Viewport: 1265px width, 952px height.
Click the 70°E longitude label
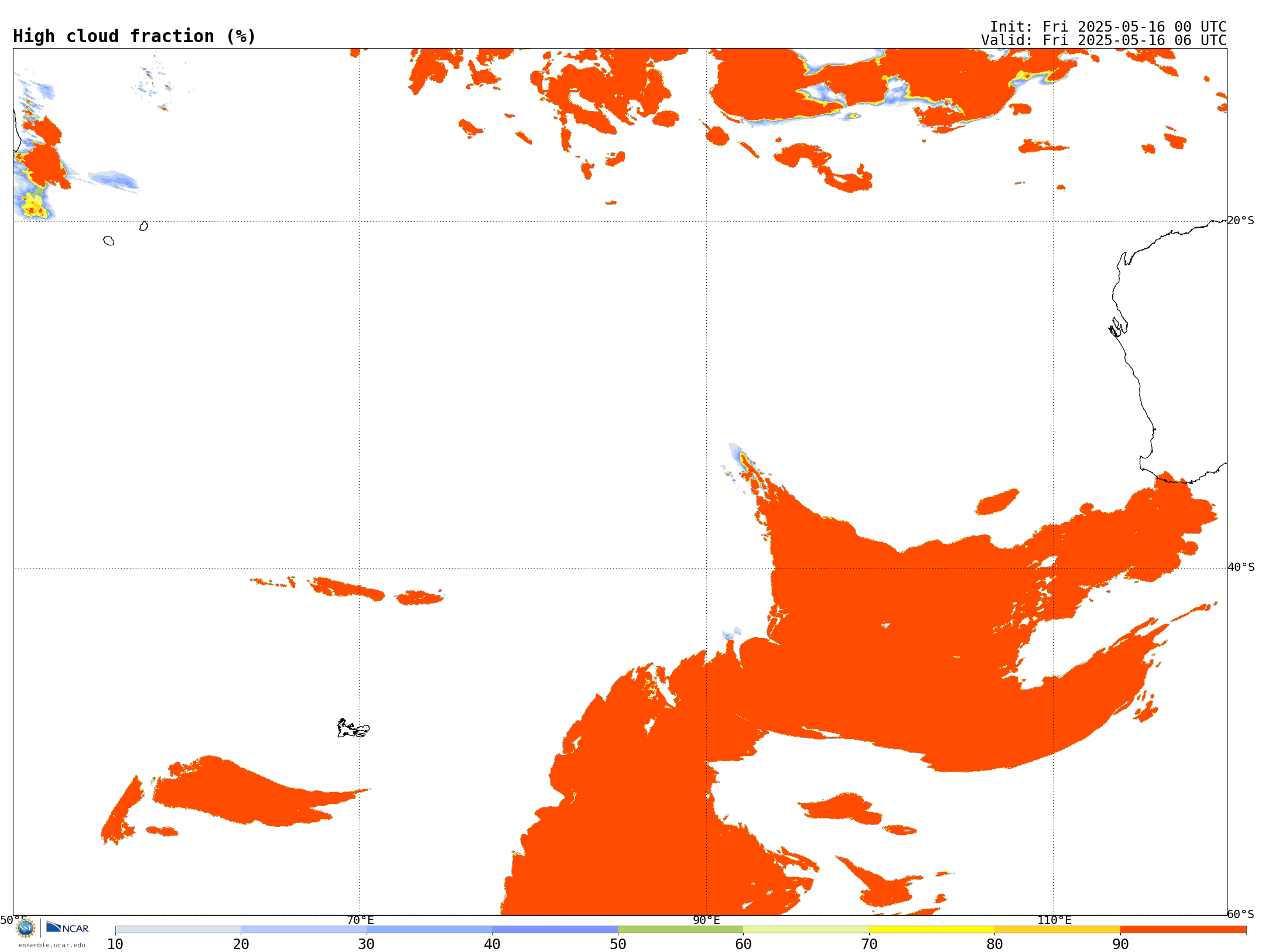click(x=360, y=920)
